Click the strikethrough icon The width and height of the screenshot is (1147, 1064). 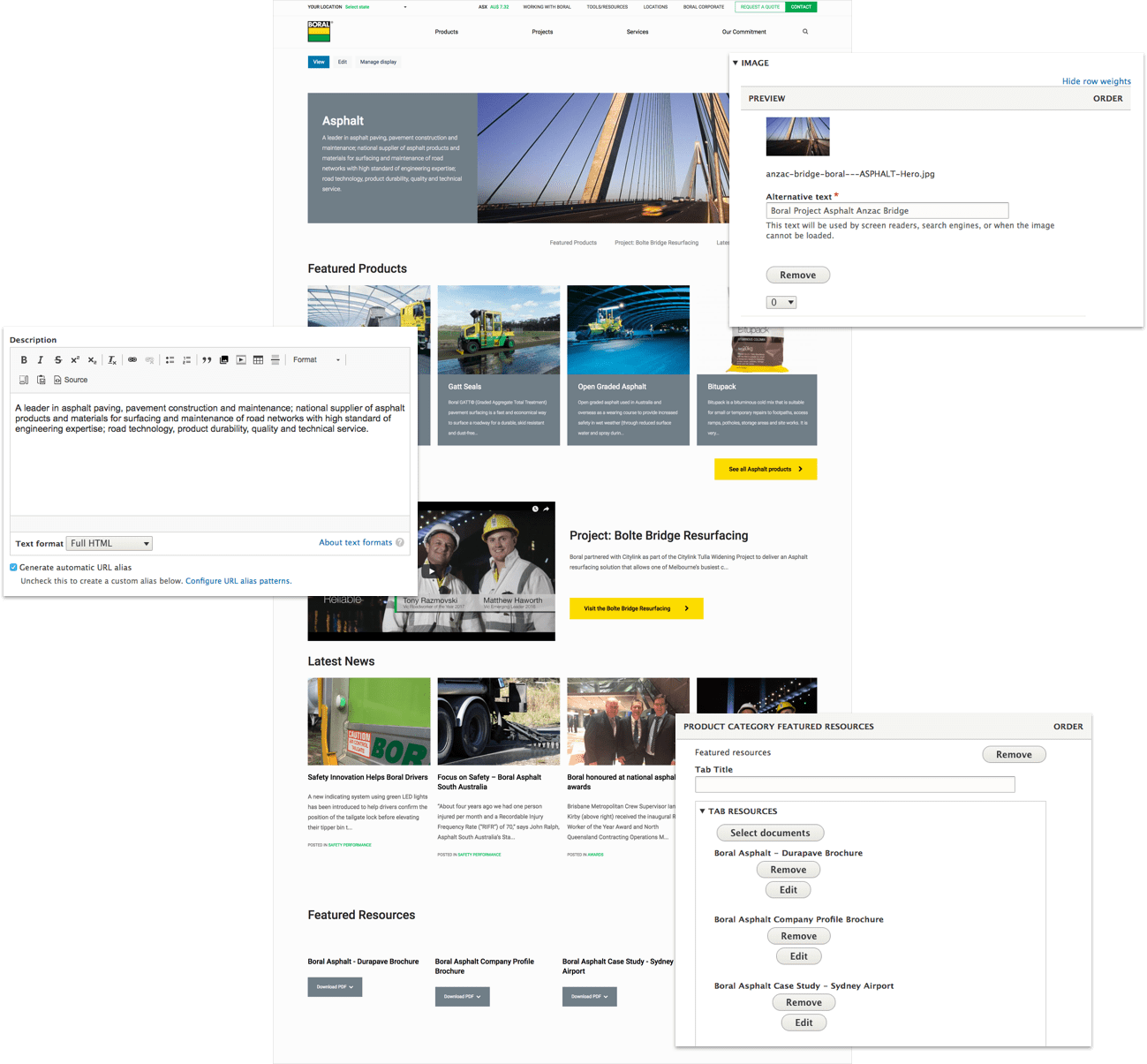click(58, 360)
